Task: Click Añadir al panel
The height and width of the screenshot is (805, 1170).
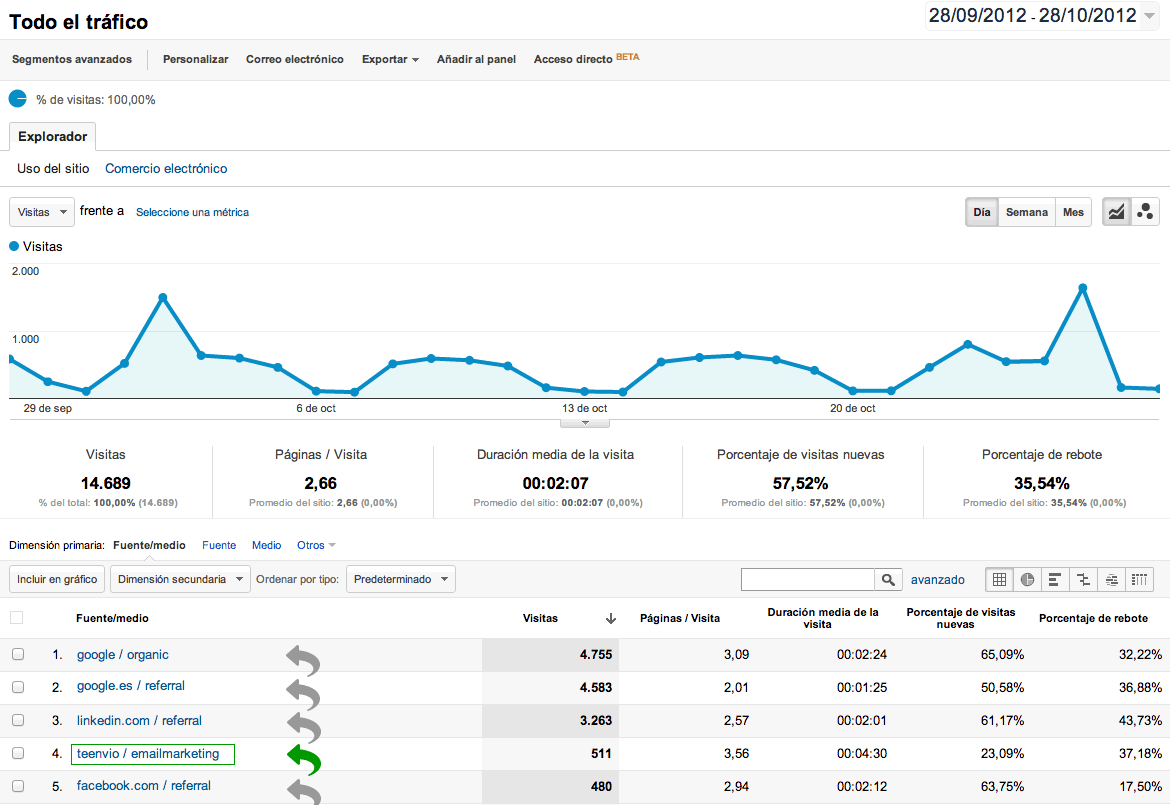Action: pos(476,59)
